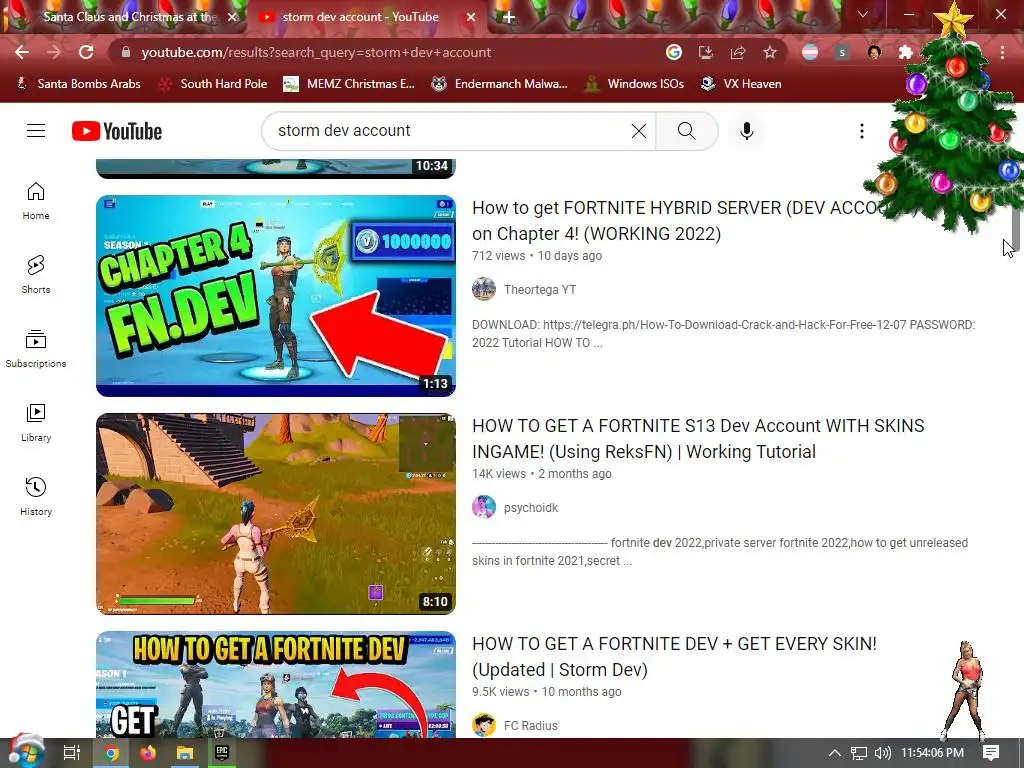Viewport: 1024px width, 768px height.
Task: Open File Explorer from taskbar
Action: click(185, 753)
